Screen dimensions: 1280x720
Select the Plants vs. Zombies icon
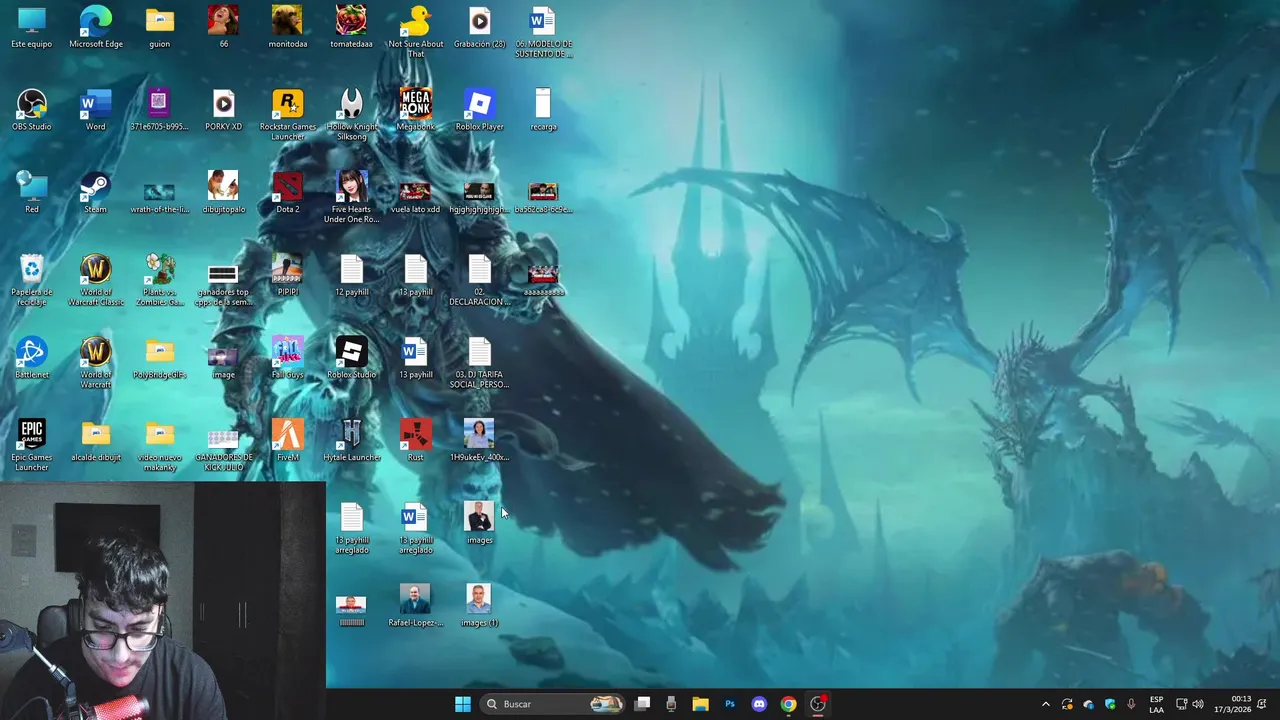pyautogui.click(x=159, y=279)
